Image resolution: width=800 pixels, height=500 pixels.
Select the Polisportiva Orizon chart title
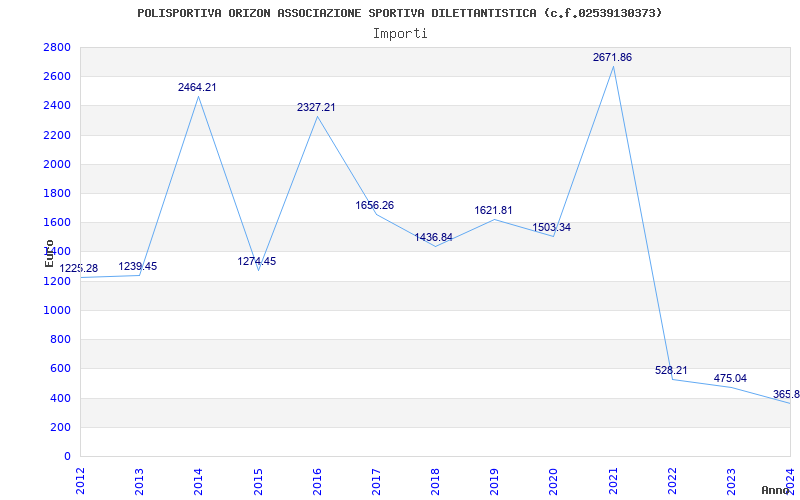coord(400,13)
